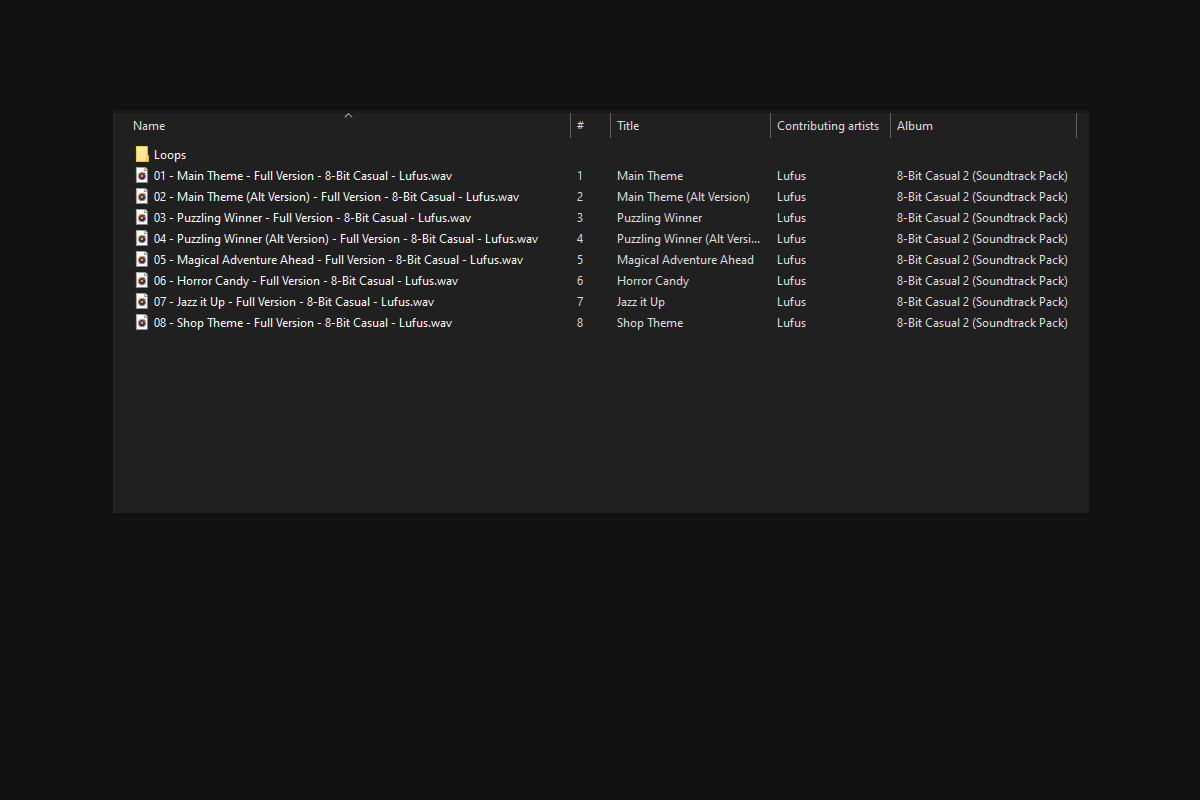This screenshot has width=1200, height=800.
Task: Click the audio file icon for 01 - Main Theme
Action: coord(142,176)
